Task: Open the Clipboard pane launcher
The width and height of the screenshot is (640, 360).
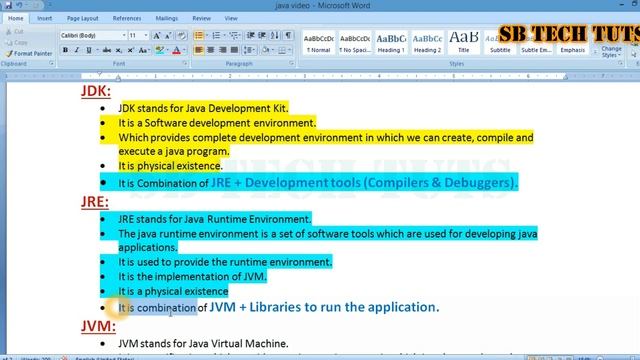Action: [x=52, y=64]
